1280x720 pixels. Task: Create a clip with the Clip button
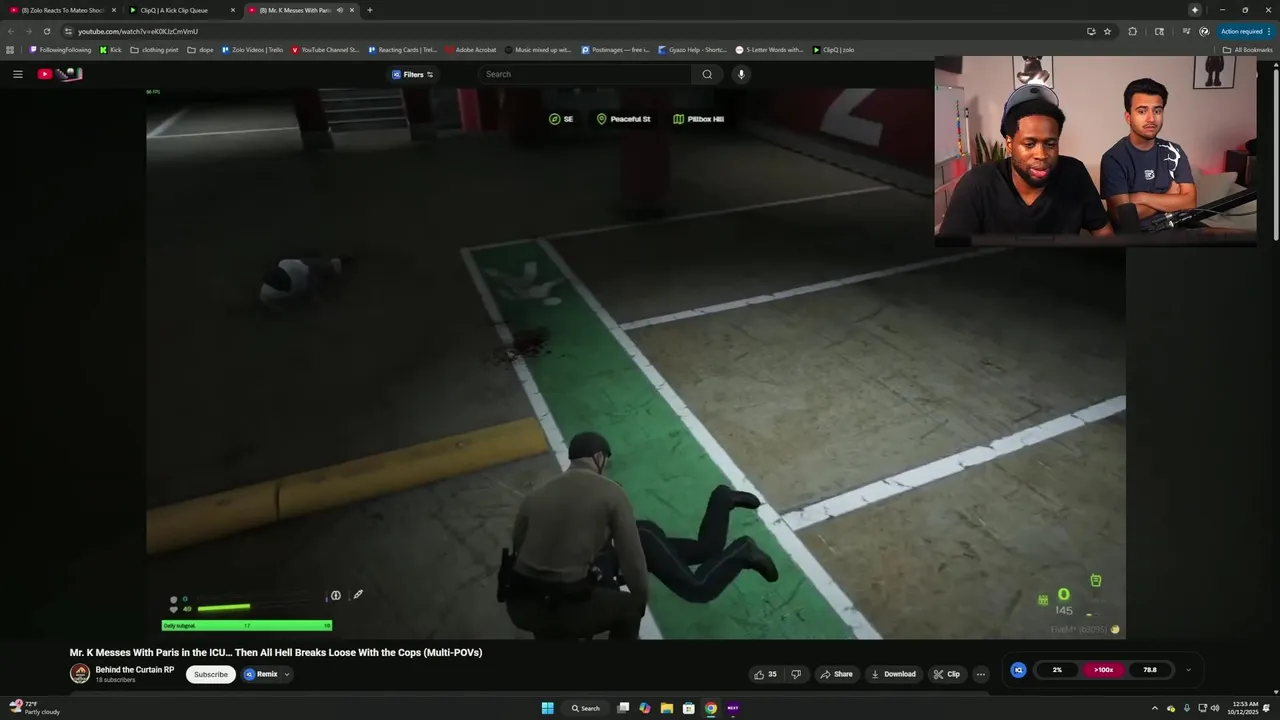point(947,674)
